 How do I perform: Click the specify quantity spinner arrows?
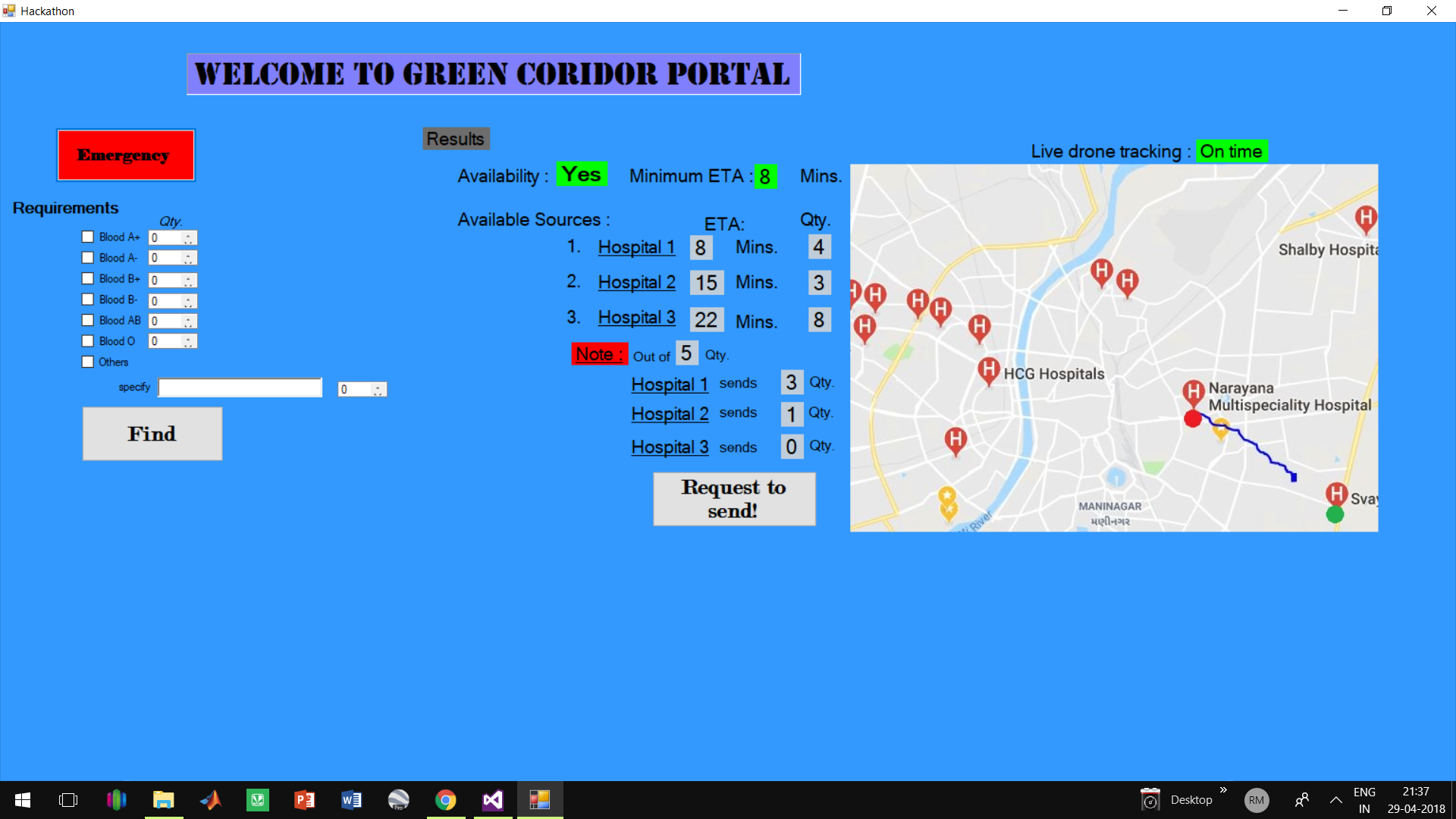pyautogui.click(x=377, y=390)
